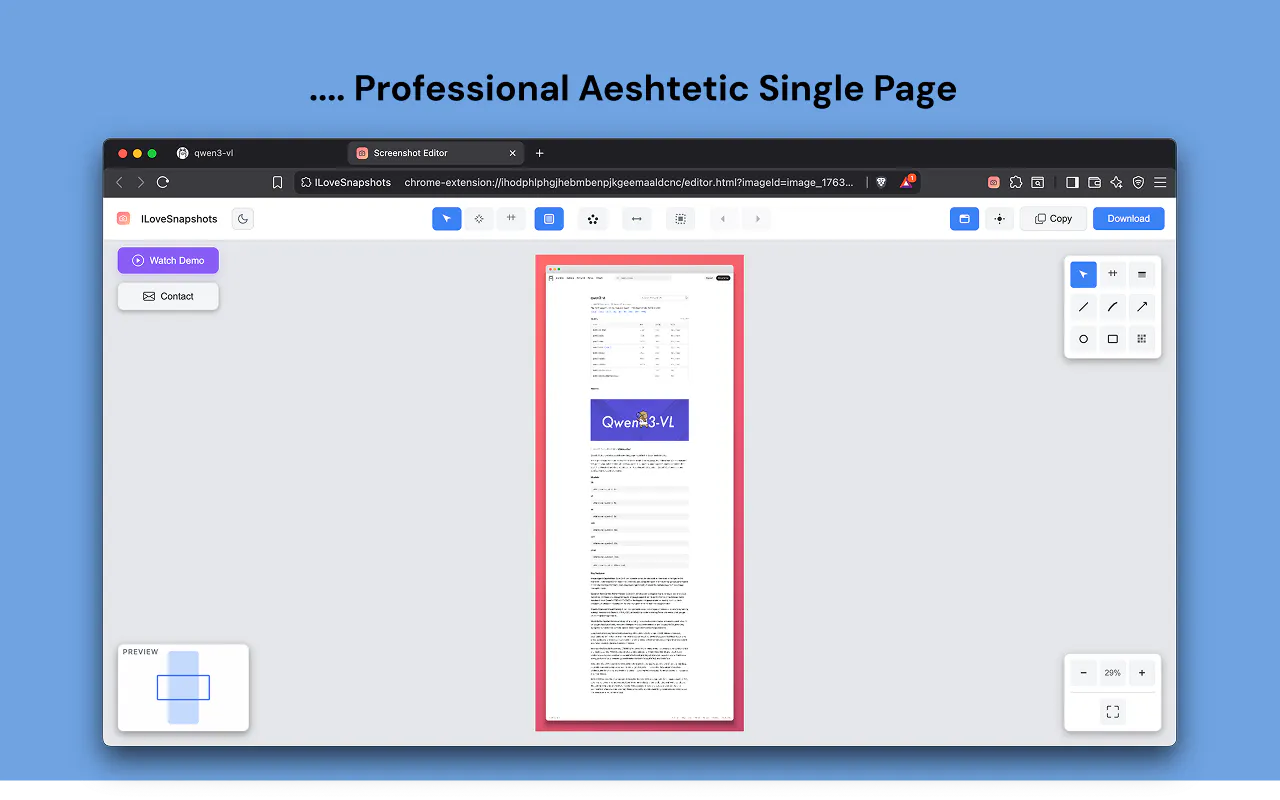Image resolution: width=1280 pixels, height=800 pixels.
Task: Click the dashed-circle focus tool in top toolbar
Action: pyautogui.click(x=479, y=219)
